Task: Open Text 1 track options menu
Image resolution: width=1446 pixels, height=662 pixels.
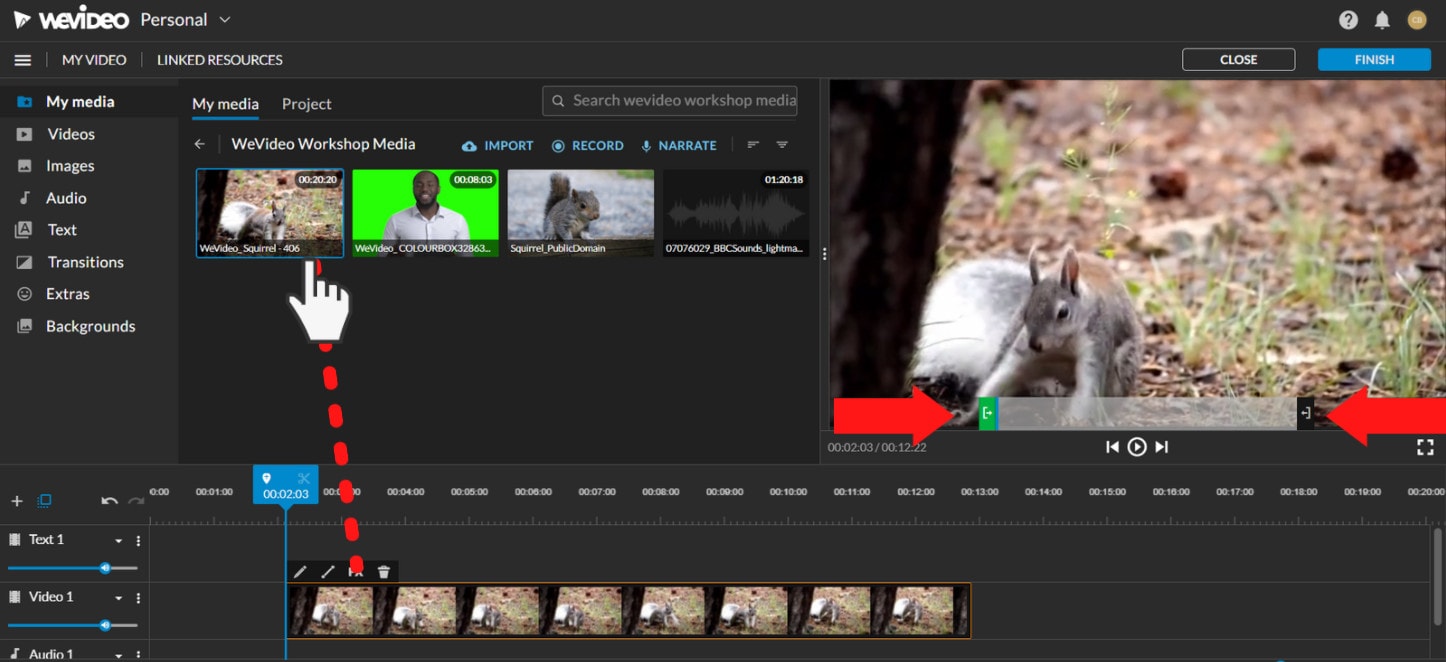Action: [138, 541]
